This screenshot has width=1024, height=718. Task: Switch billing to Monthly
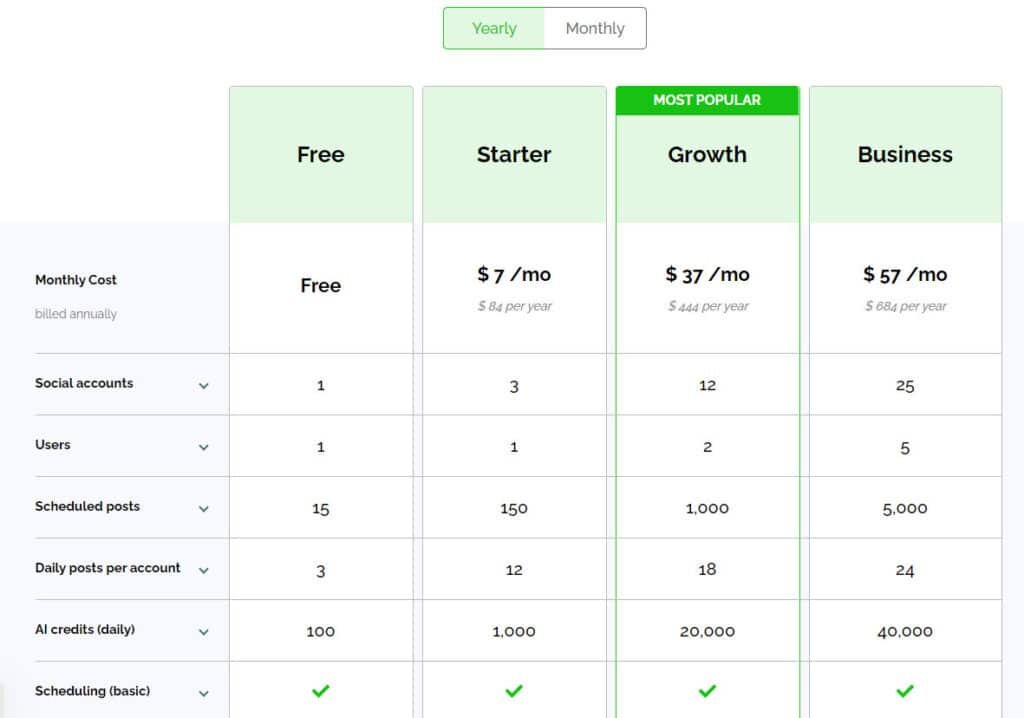pyautogui.click(x=595, y=28)
